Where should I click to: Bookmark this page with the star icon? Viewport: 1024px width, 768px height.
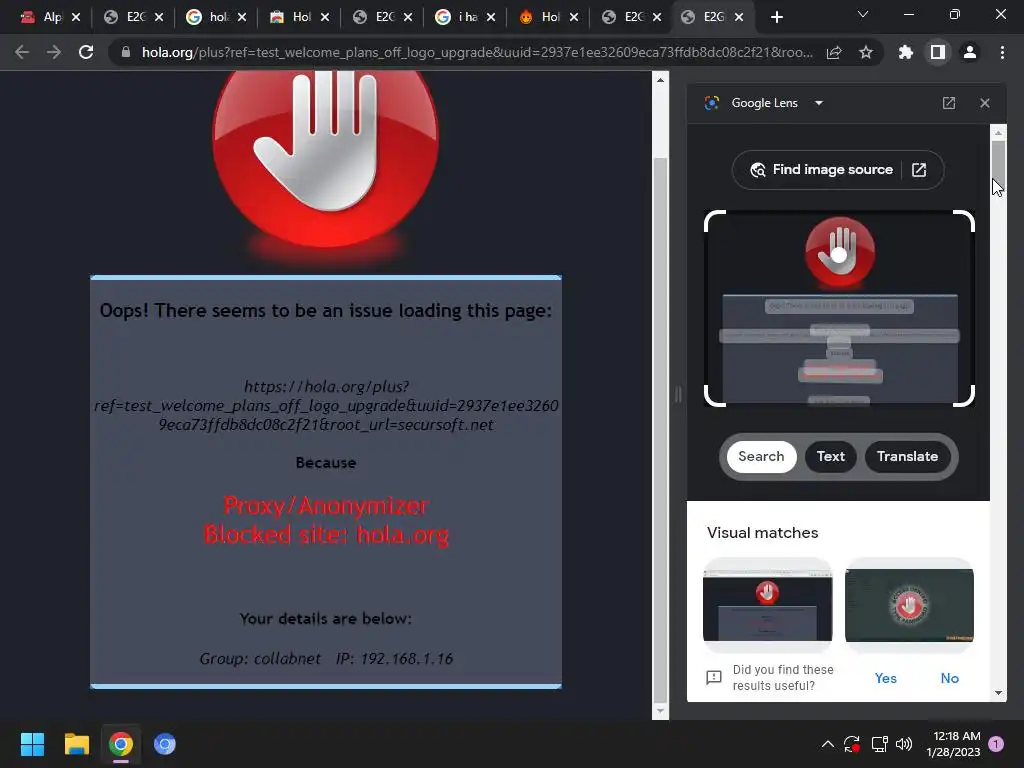click(x=866, y=52)
